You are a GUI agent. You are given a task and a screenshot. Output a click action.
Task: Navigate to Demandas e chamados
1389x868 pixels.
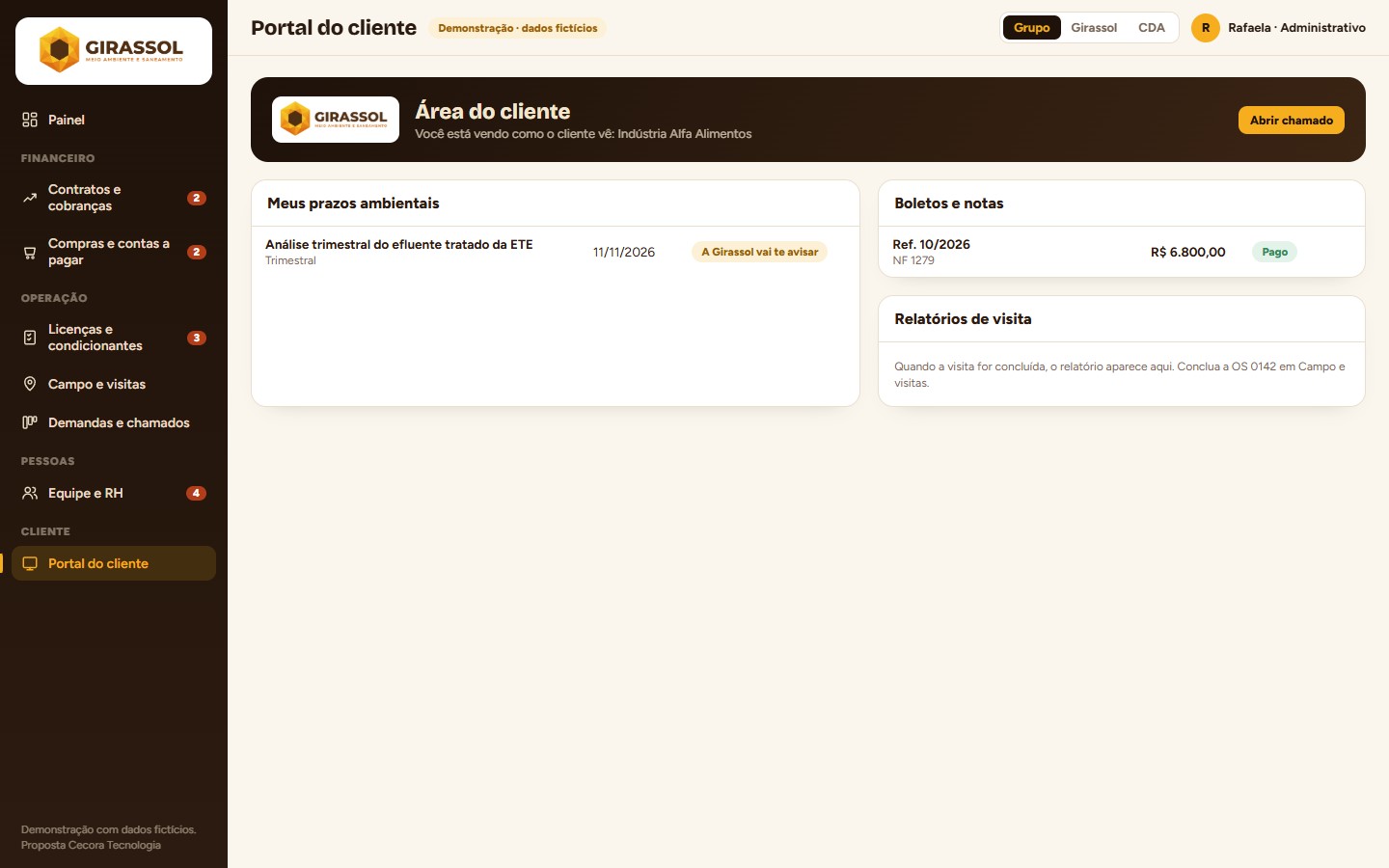coord(114,422)
